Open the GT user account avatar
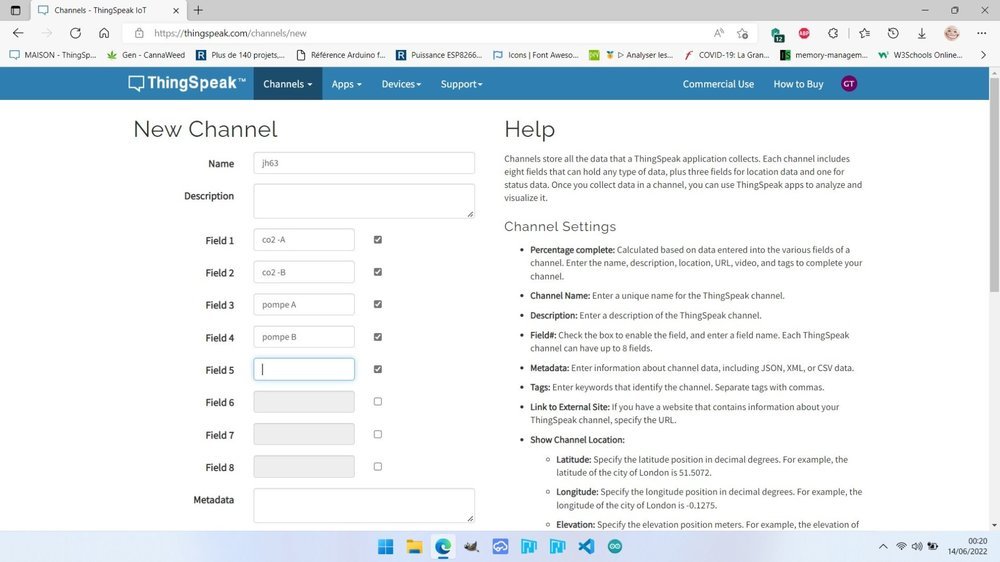1000x562 pixels. pyautogui.click(x=849, y=84)
